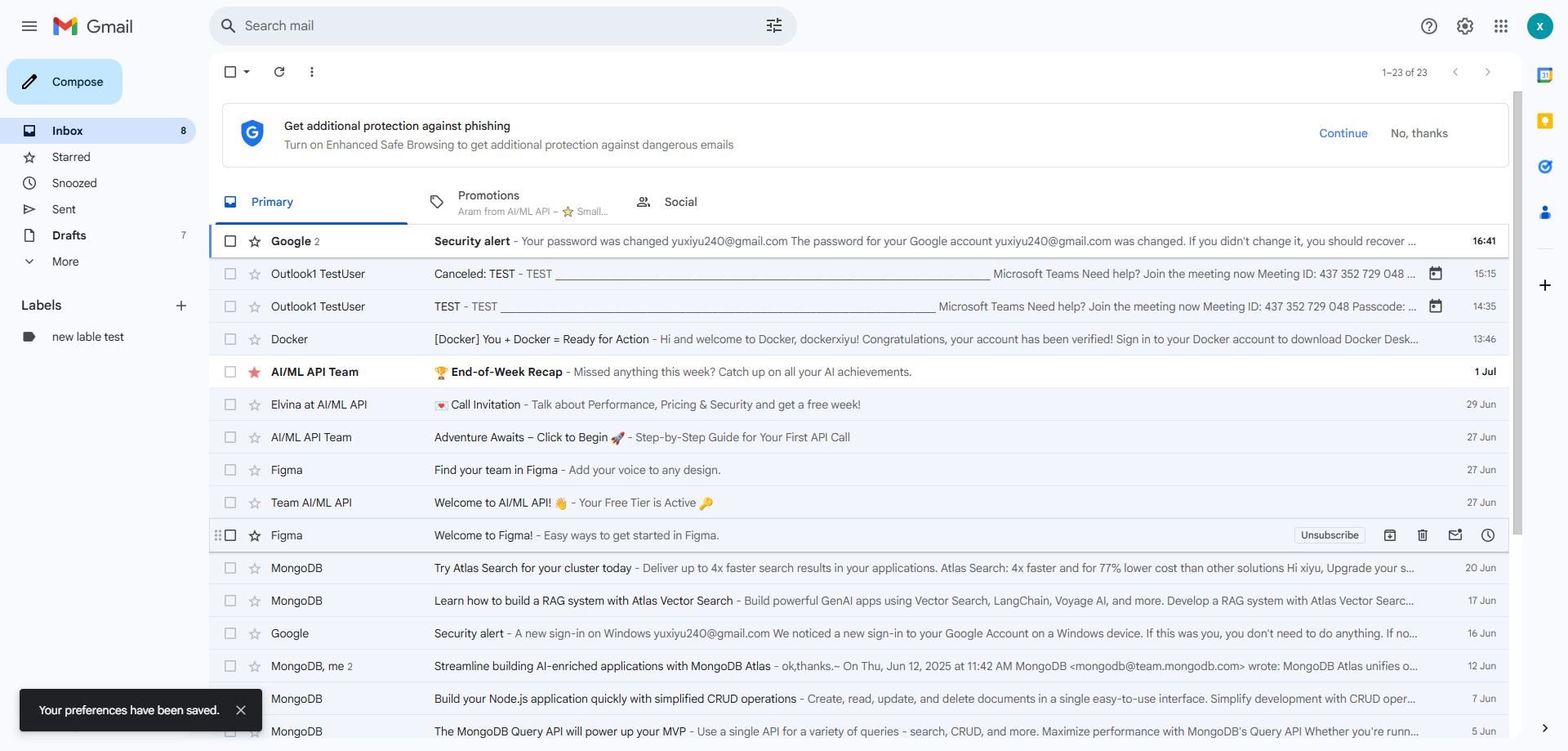Open the Snoozed folder
This screenshot has height=751, width=1568.
point(98,183)
